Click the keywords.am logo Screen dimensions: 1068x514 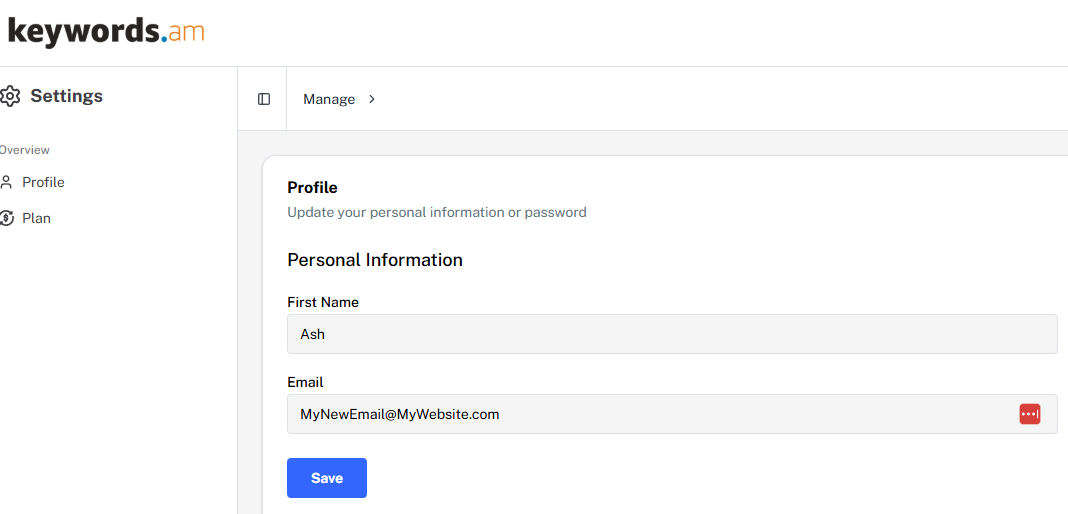[106, 31]
